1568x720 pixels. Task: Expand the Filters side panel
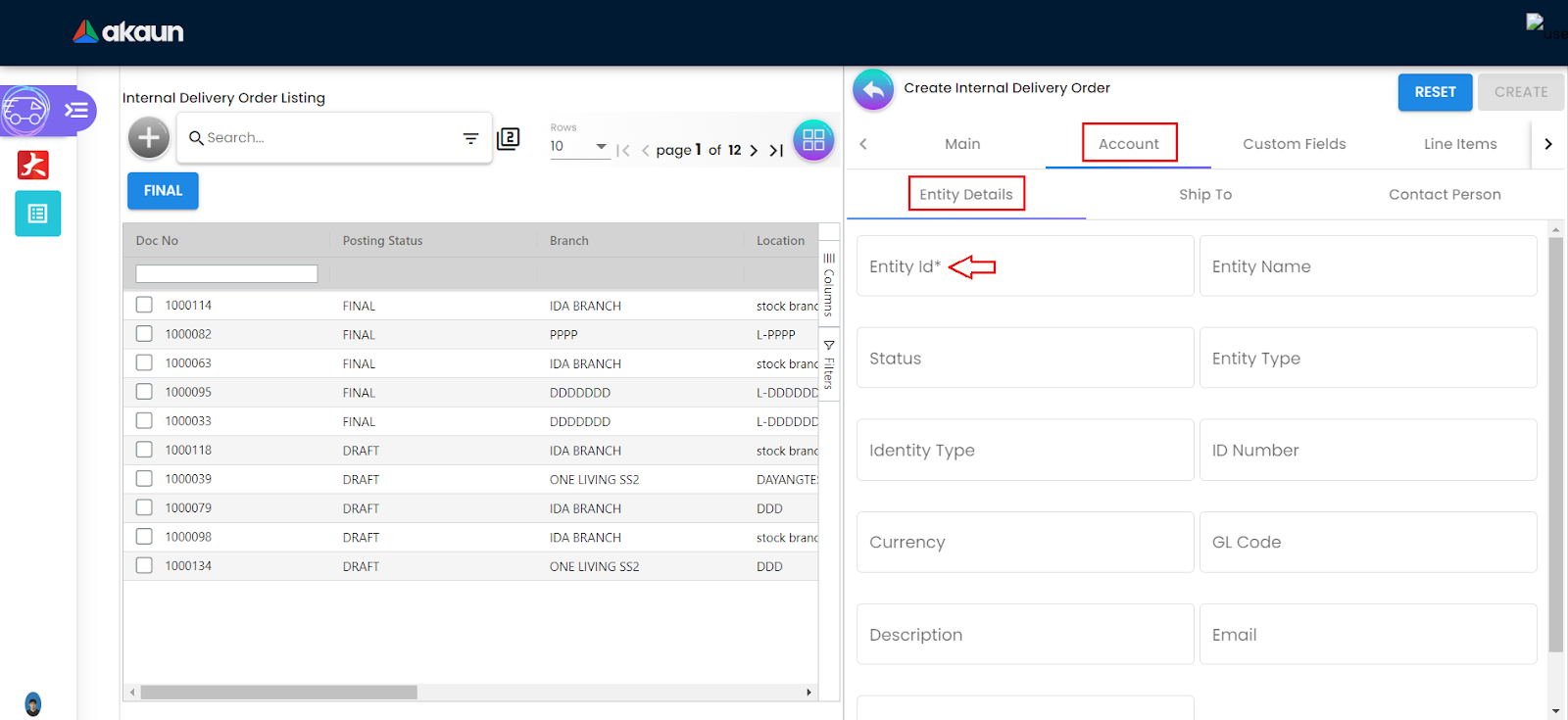829,365
